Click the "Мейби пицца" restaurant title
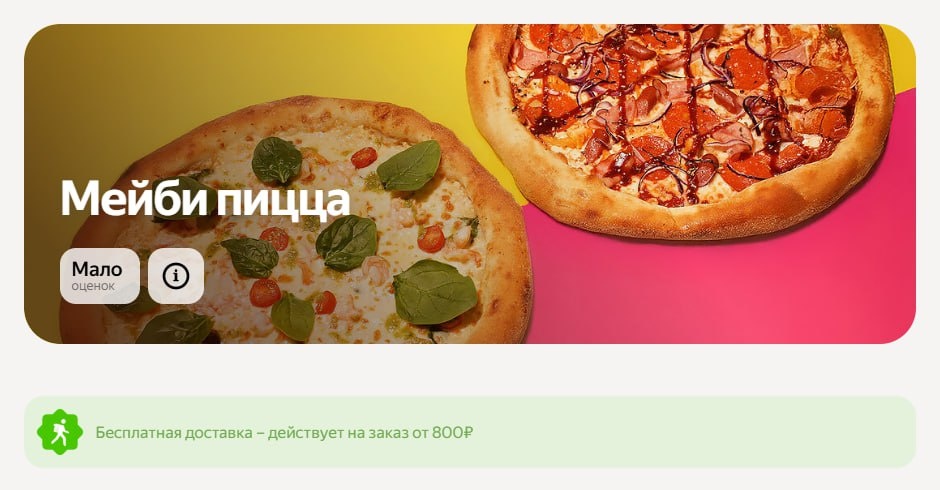940x490 pixels. [205, 199]
